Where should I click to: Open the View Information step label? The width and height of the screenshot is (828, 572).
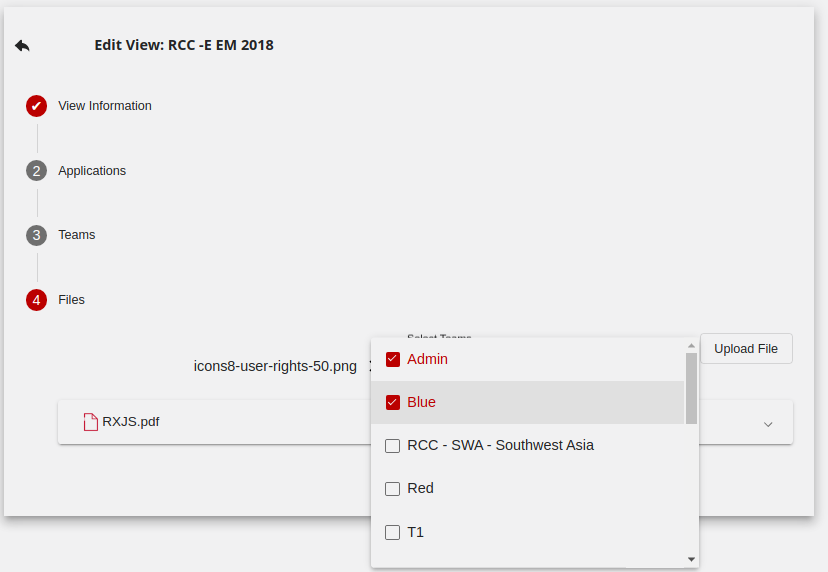click(105, 106)
